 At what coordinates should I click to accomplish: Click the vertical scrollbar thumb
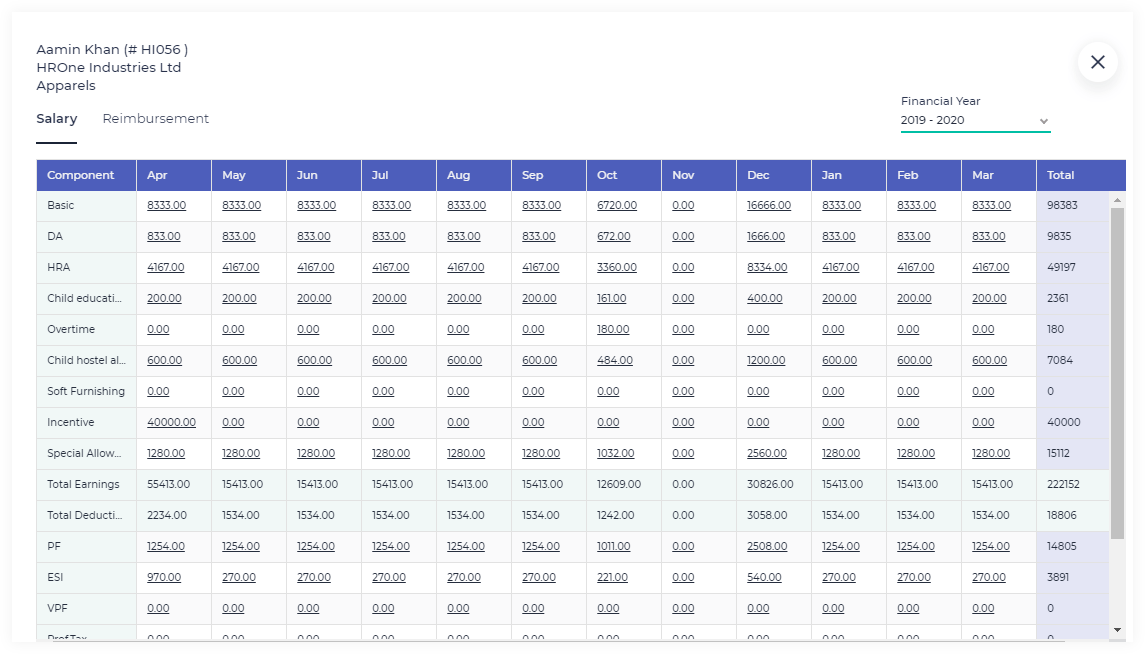coord(1117,373)
